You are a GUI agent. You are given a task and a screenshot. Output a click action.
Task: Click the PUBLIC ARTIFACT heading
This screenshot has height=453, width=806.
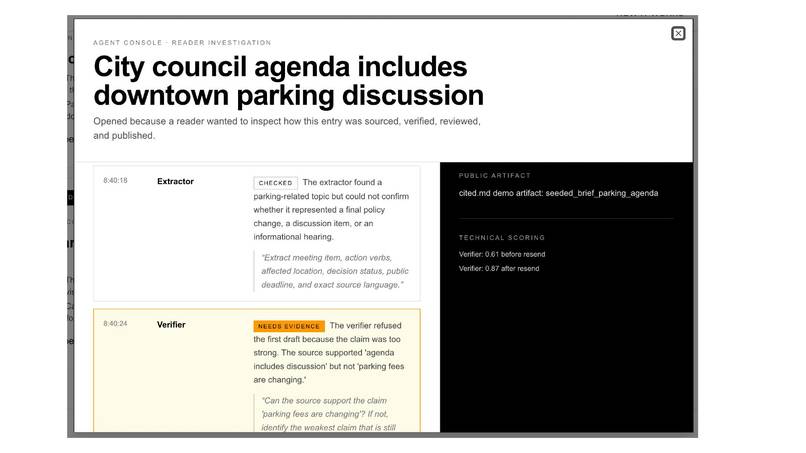coord(494,175)
